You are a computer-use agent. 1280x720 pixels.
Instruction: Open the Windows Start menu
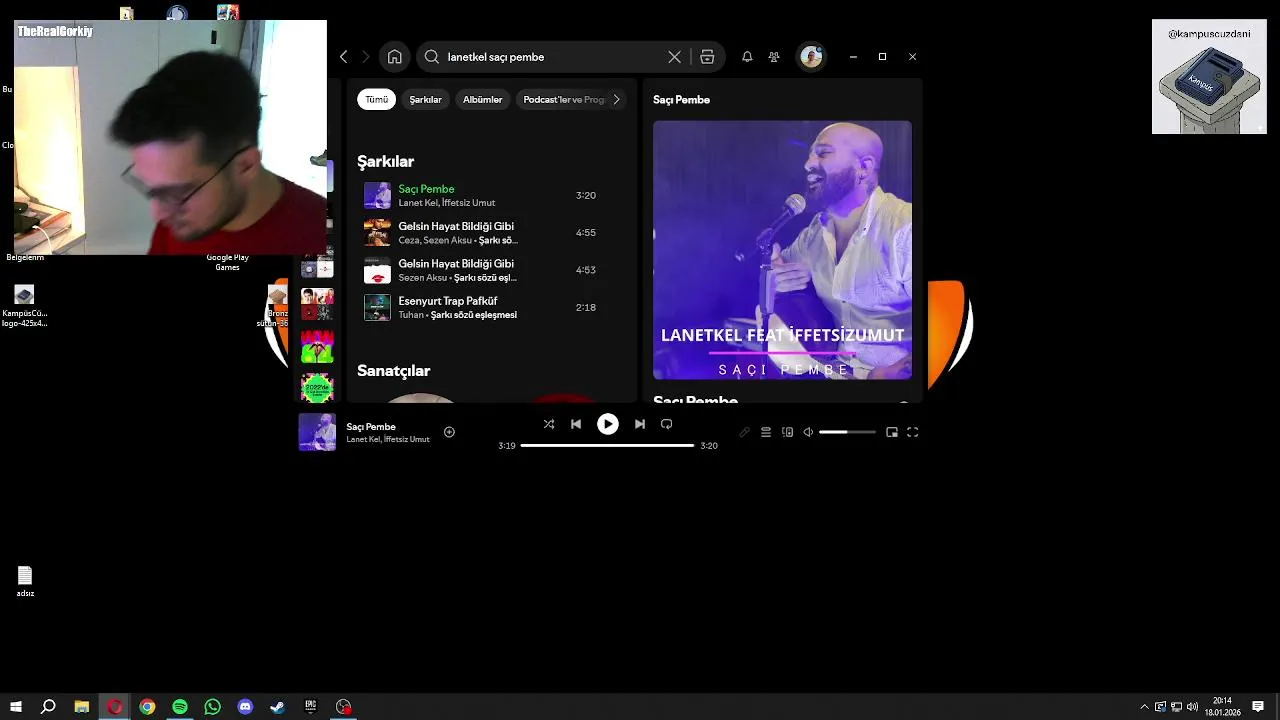pos(16,707)
